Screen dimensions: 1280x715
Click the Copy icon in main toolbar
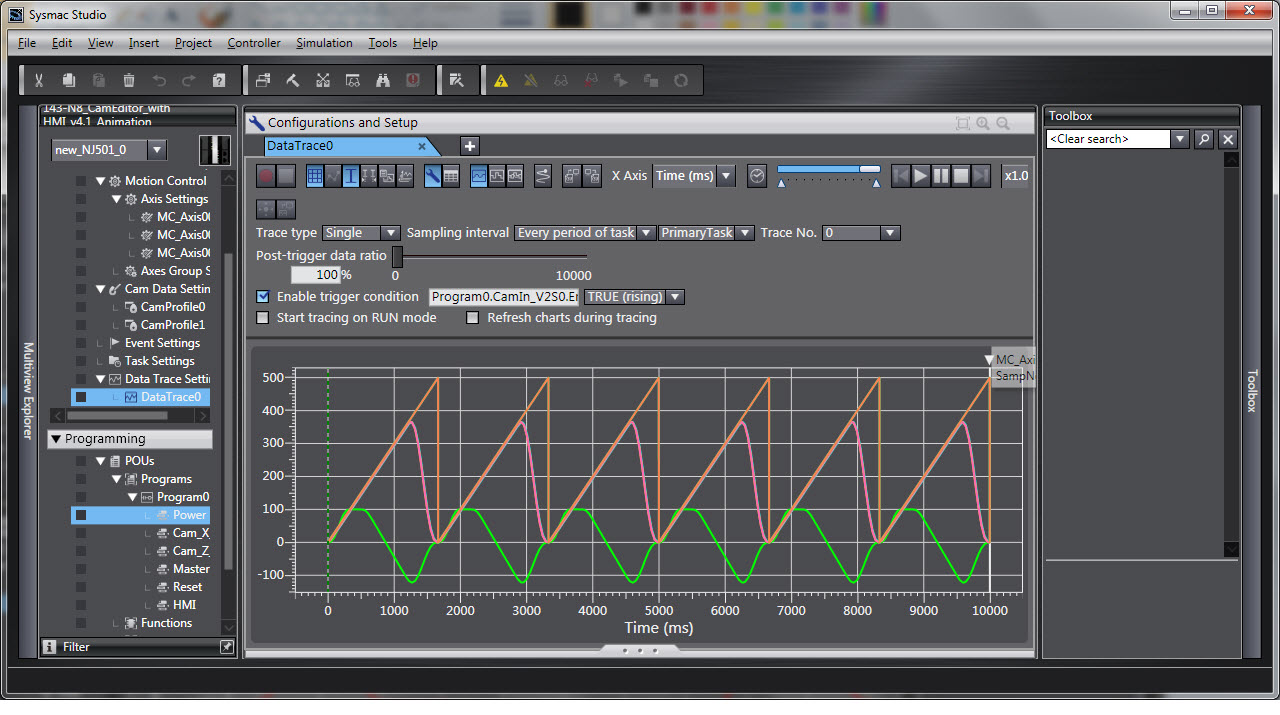pos(68,81)
